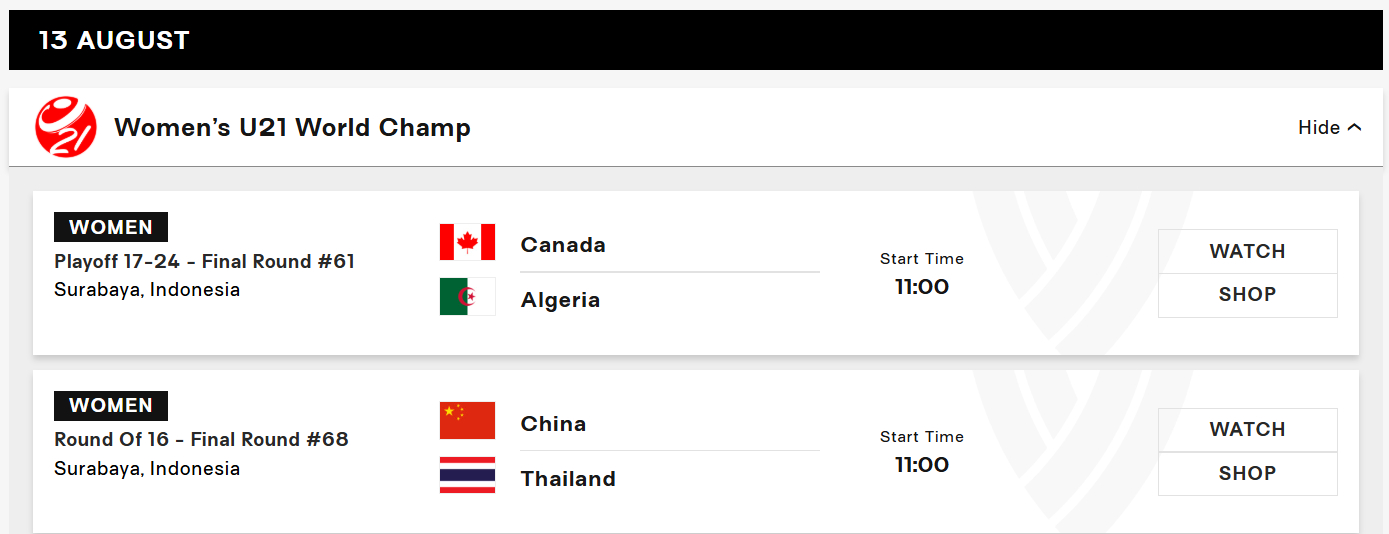Watch the China vs Thailand match
Screen dimensions: 1389x534
point(1247,430)
